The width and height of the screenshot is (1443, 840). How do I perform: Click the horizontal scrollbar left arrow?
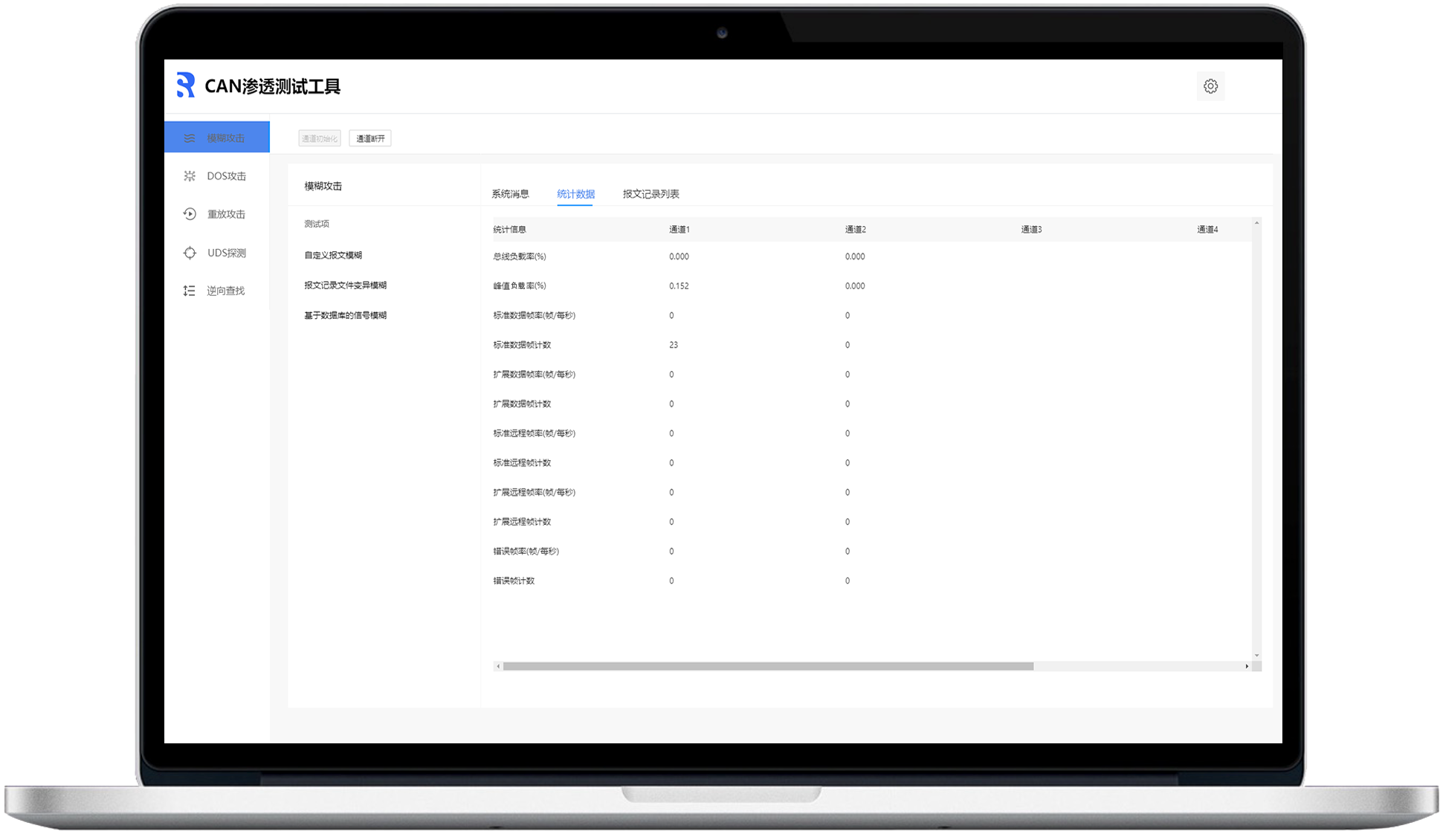498,666
